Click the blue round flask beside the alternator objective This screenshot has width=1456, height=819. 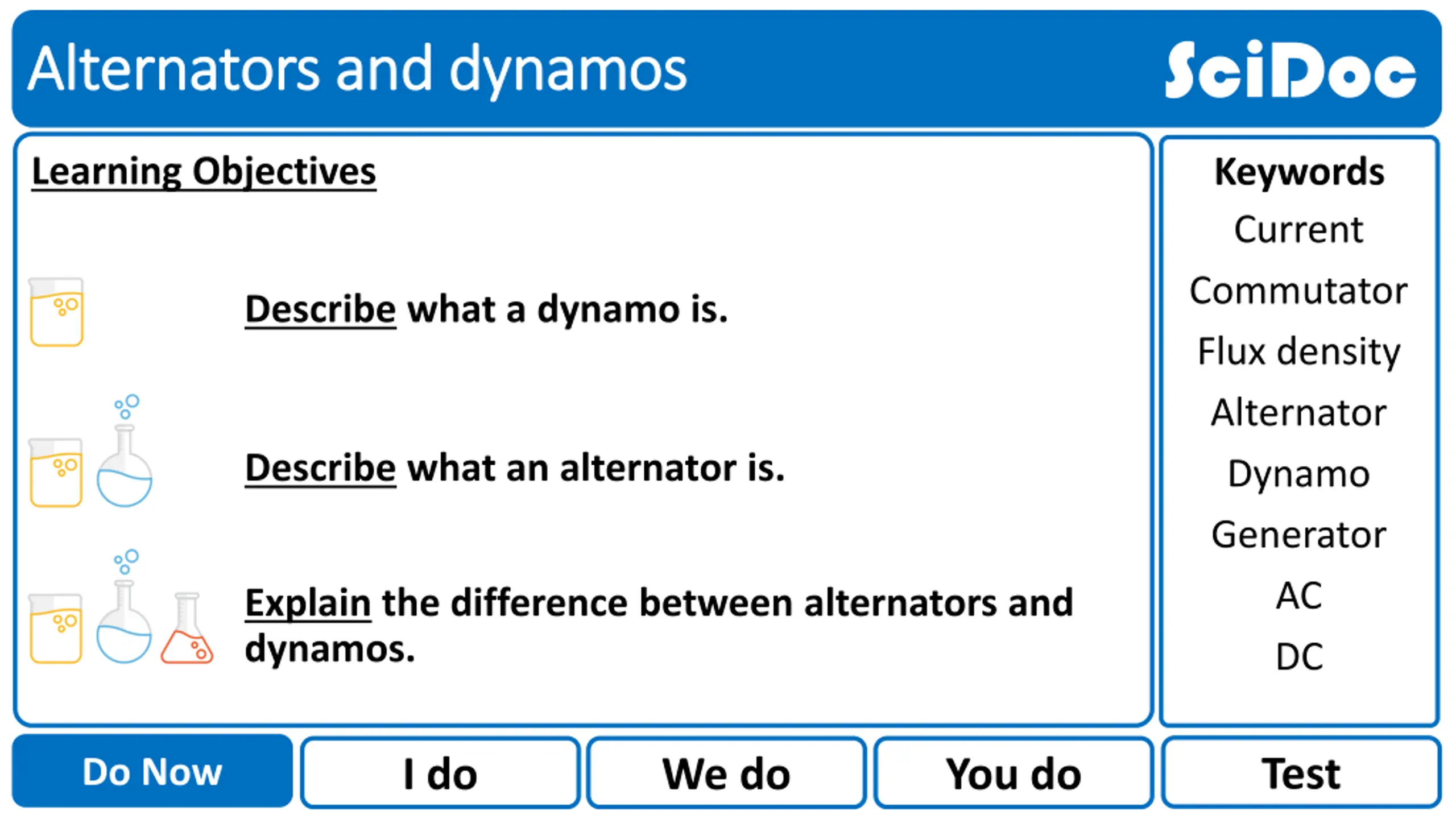(125, 450)
